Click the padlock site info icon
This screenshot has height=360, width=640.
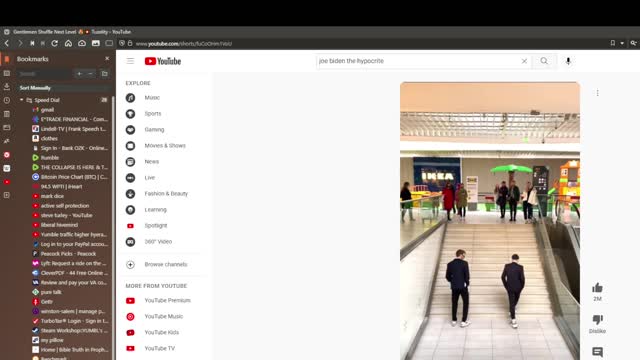pyautogui.click(x=130, y=43)
